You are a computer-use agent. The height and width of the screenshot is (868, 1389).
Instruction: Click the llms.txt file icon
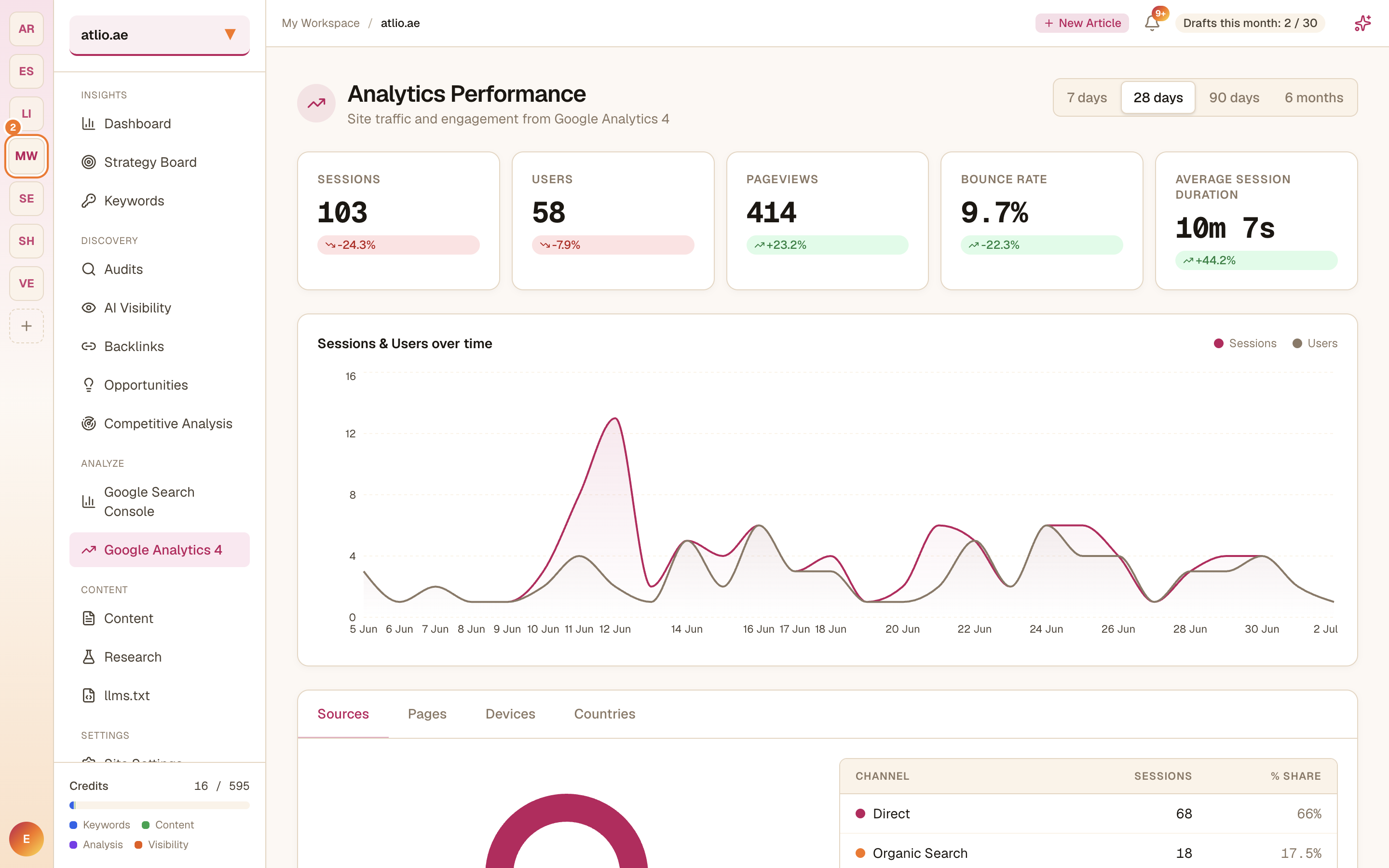coord(88,695)
